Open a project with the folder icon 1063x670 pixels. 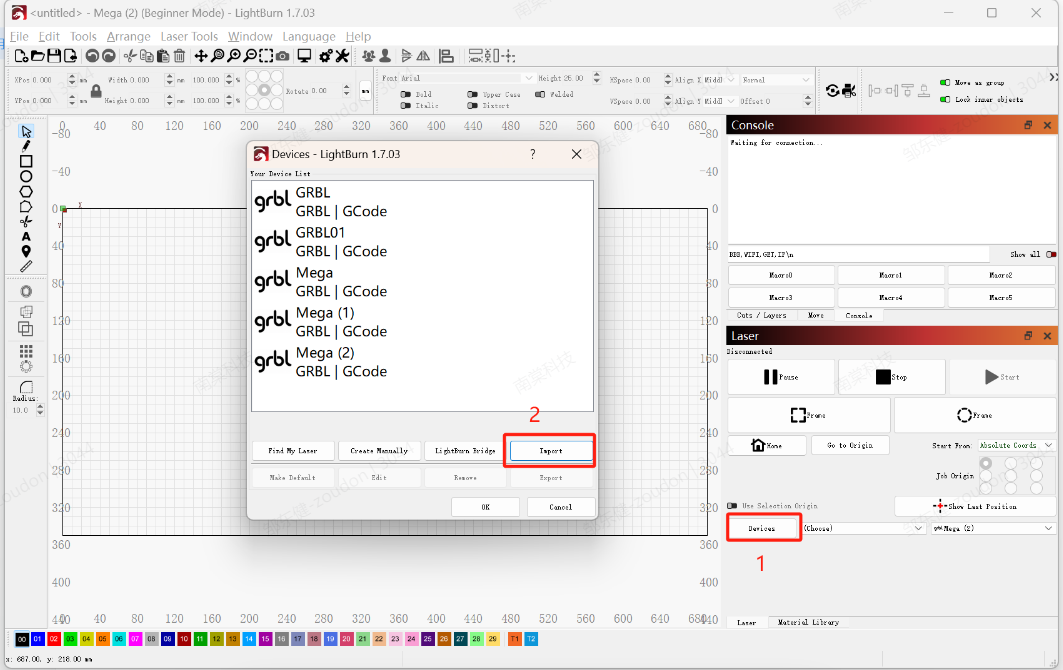coord(38,56)
